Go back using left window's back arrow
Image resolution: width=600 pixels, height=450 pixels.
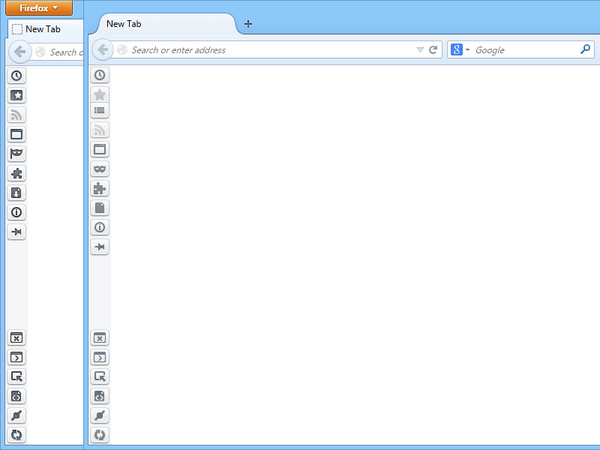(20, 52)
